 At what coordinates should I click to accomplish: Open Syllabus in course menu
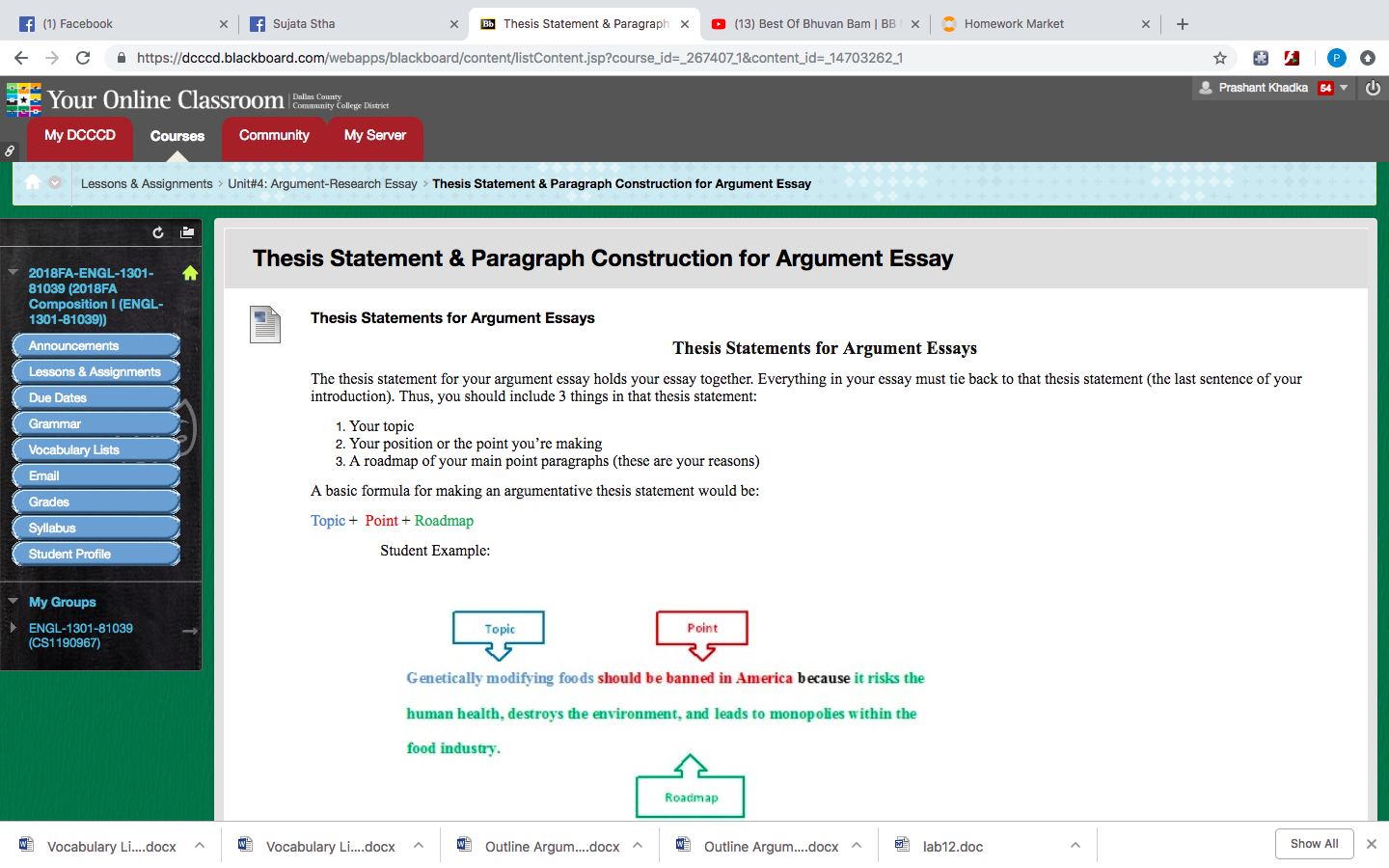[x=96, y=528]
